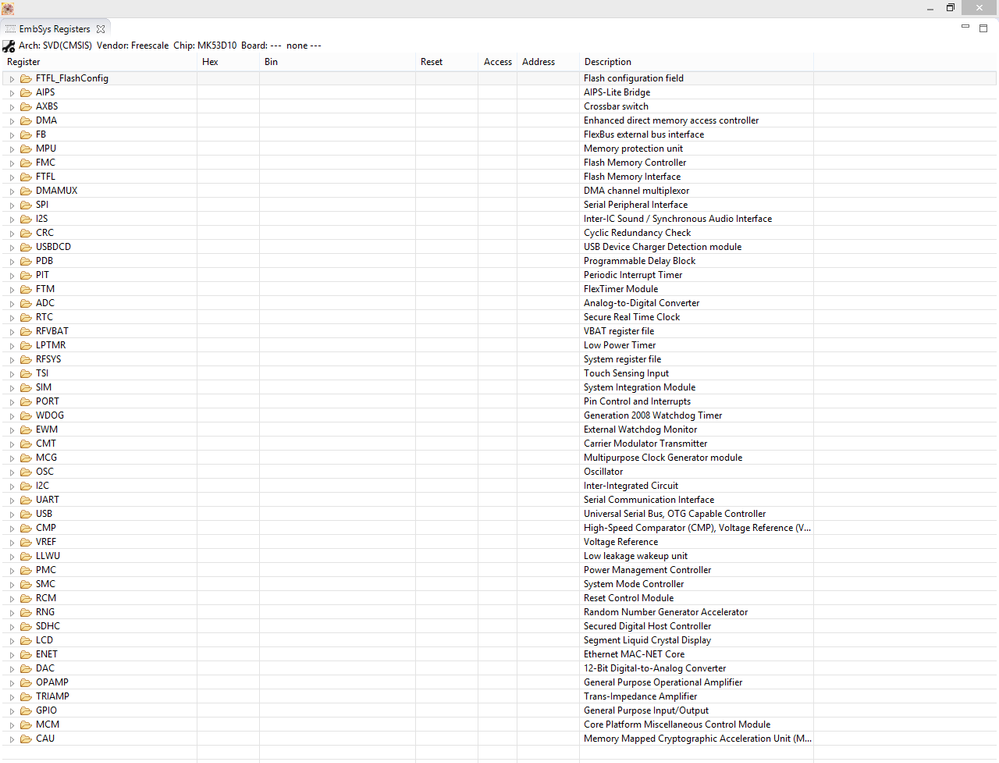Select the SDHC tree row

click(x=500, y=626)
